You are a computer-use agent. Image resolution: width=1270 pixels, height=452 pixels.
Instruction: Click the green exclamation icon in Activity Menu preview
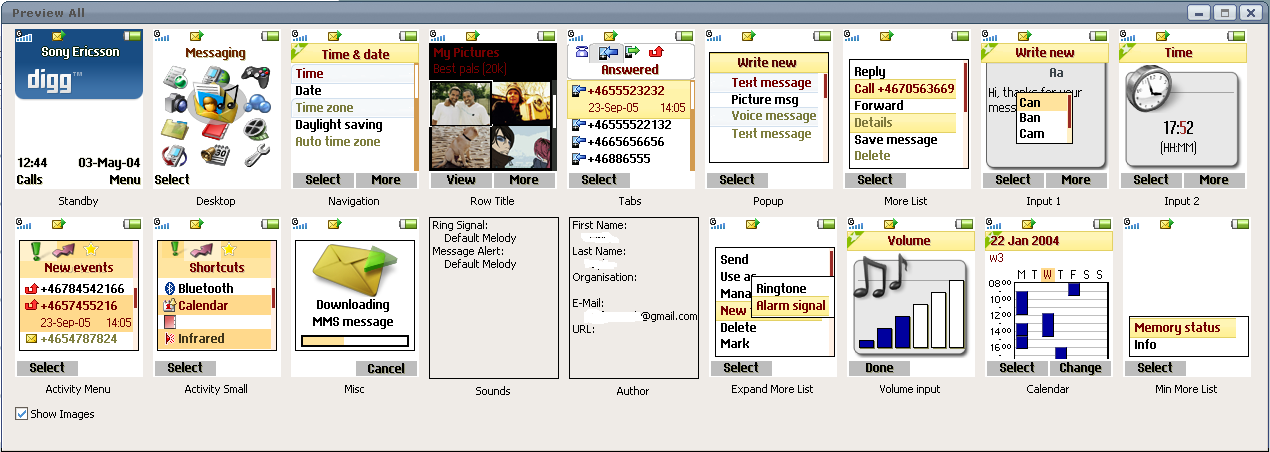click(x=36, y=249)
